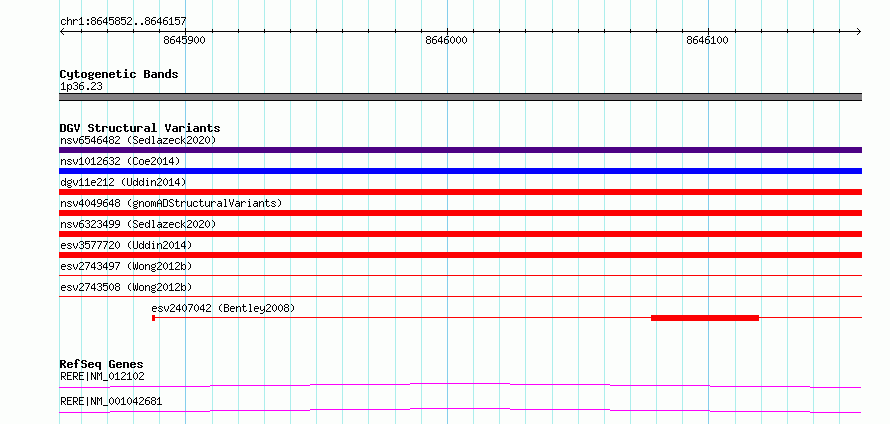Click the 8646100 ruler coordinate
Screen dimensions: 890x424
(707, 41)
